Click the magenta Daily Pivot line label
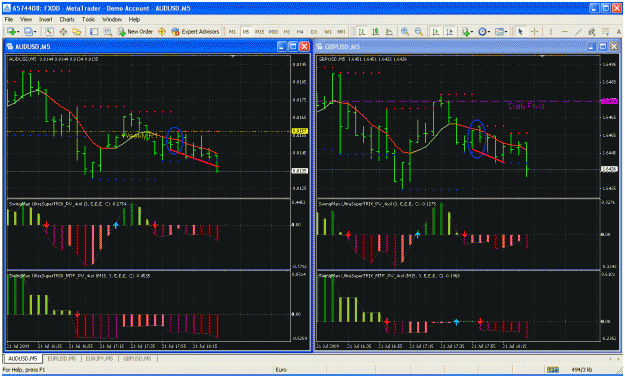This screenshot has width=625, height=376. pos(526,106)
